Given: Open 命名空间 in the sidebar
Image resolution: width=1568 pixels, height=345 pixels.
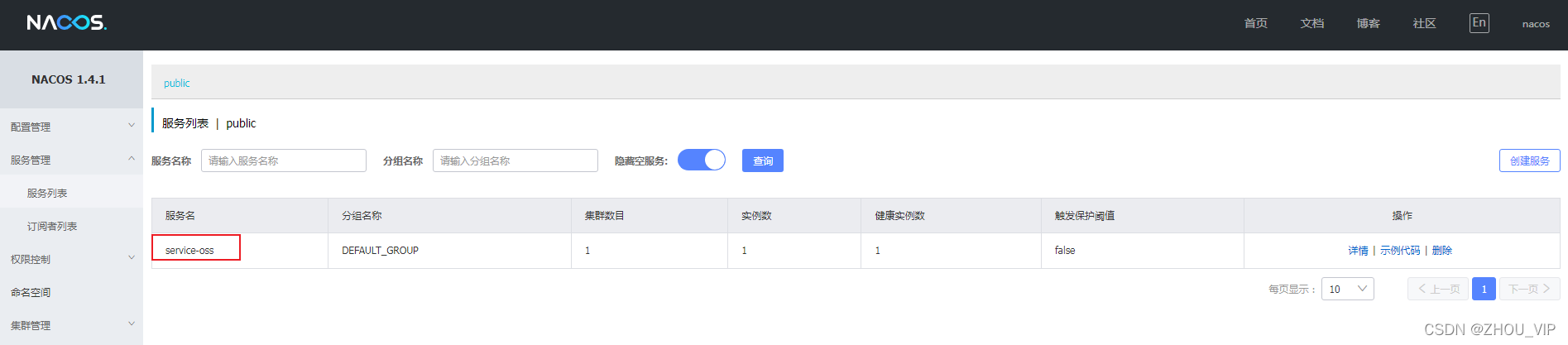Looking at the screenshot, I should pos(31,292).
